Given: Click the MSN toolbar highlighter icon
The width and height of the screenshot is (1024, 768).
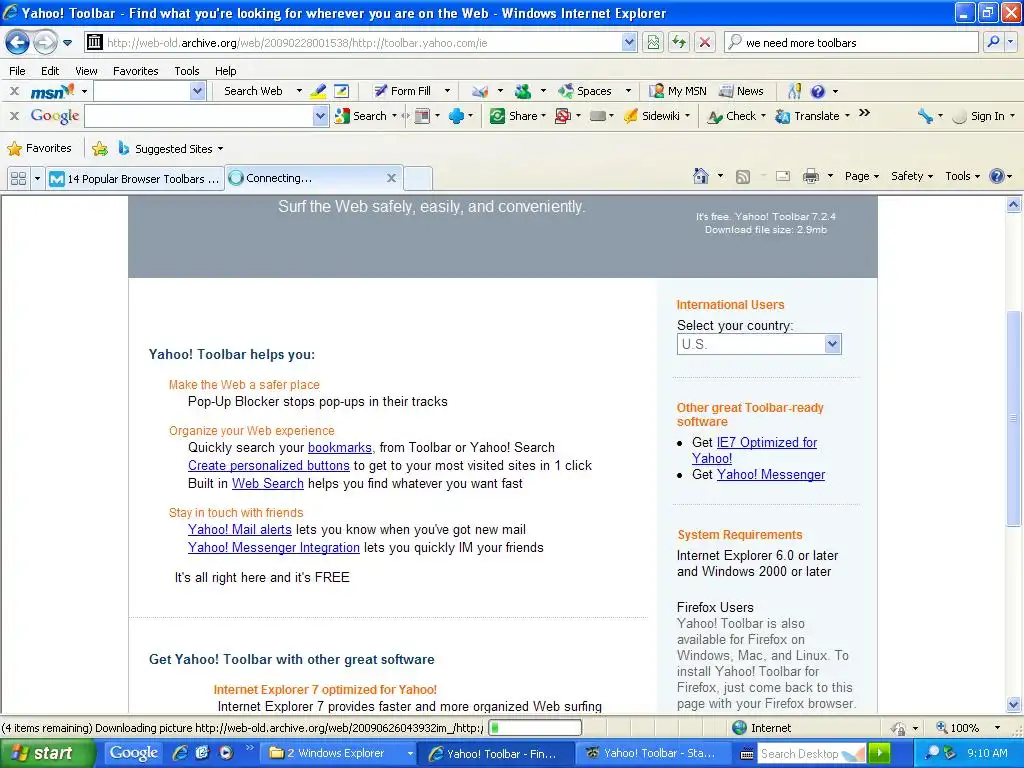Looking at the screenshot, I should point(318,91).
